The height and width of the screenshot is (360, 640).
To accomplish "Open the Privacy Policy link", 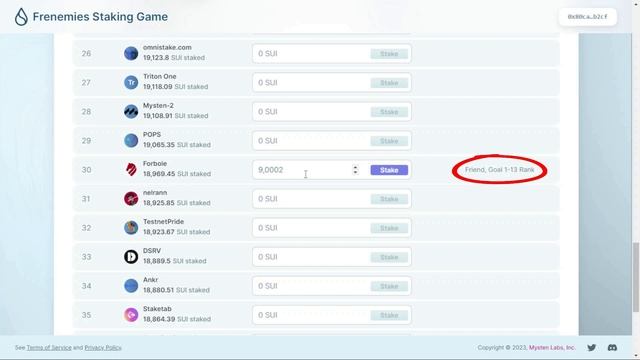I will pyautogui.click(x=103, y=348).
